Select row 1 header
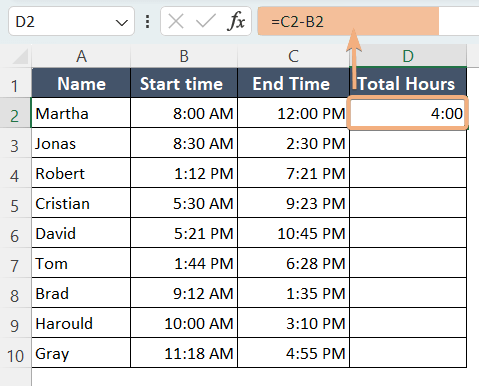 (15, 83)
